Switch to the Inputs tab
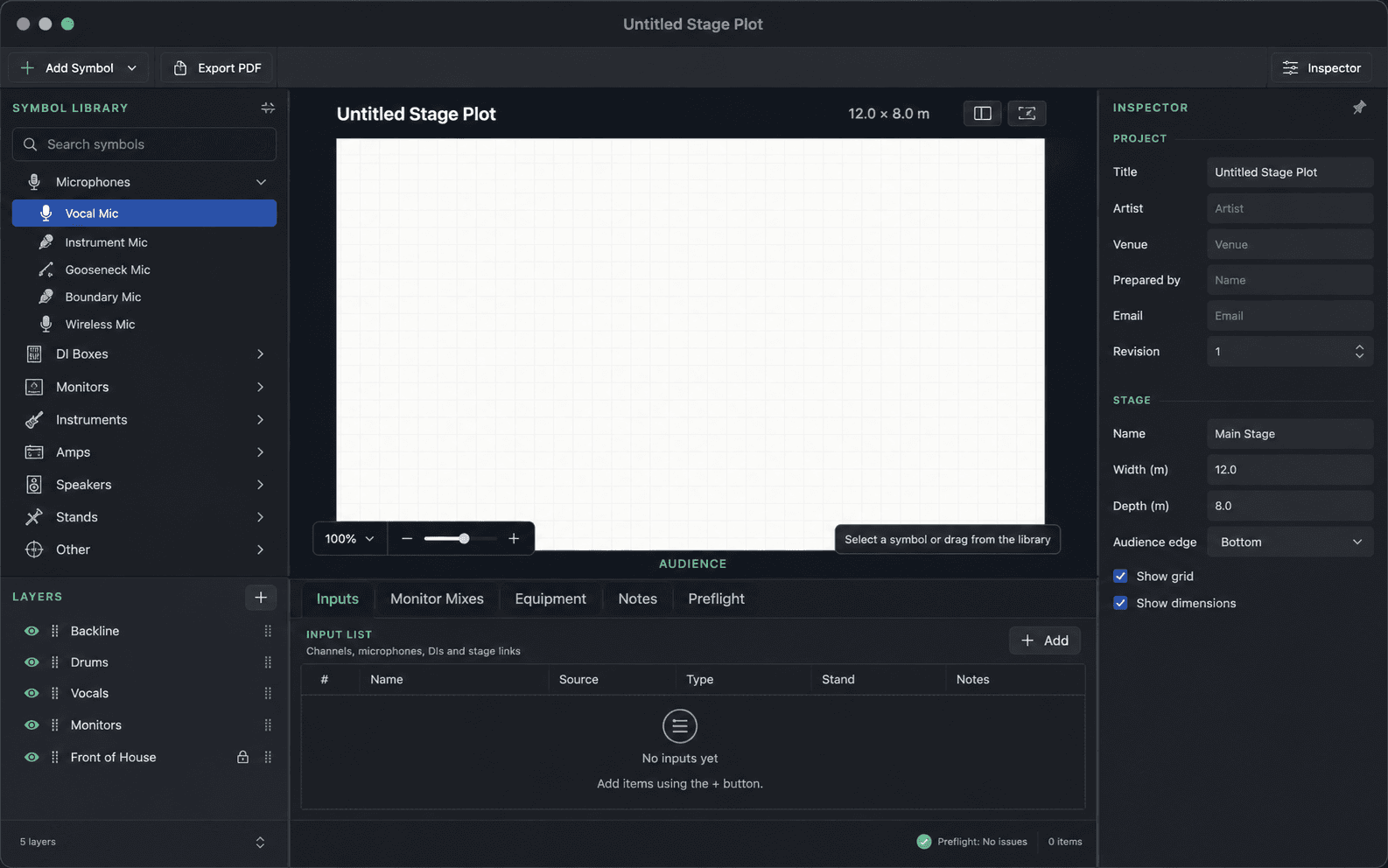 click(338, 598)
